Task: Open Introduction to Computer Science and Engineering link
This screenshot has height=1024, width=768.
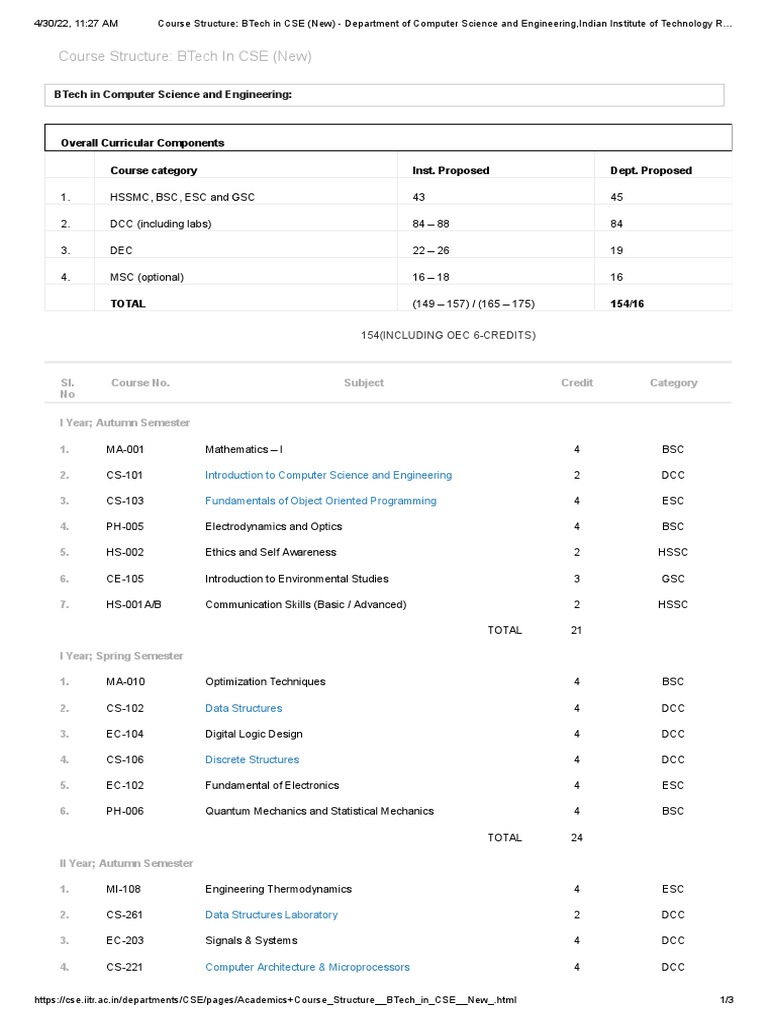Action: (x=328, y=475)
